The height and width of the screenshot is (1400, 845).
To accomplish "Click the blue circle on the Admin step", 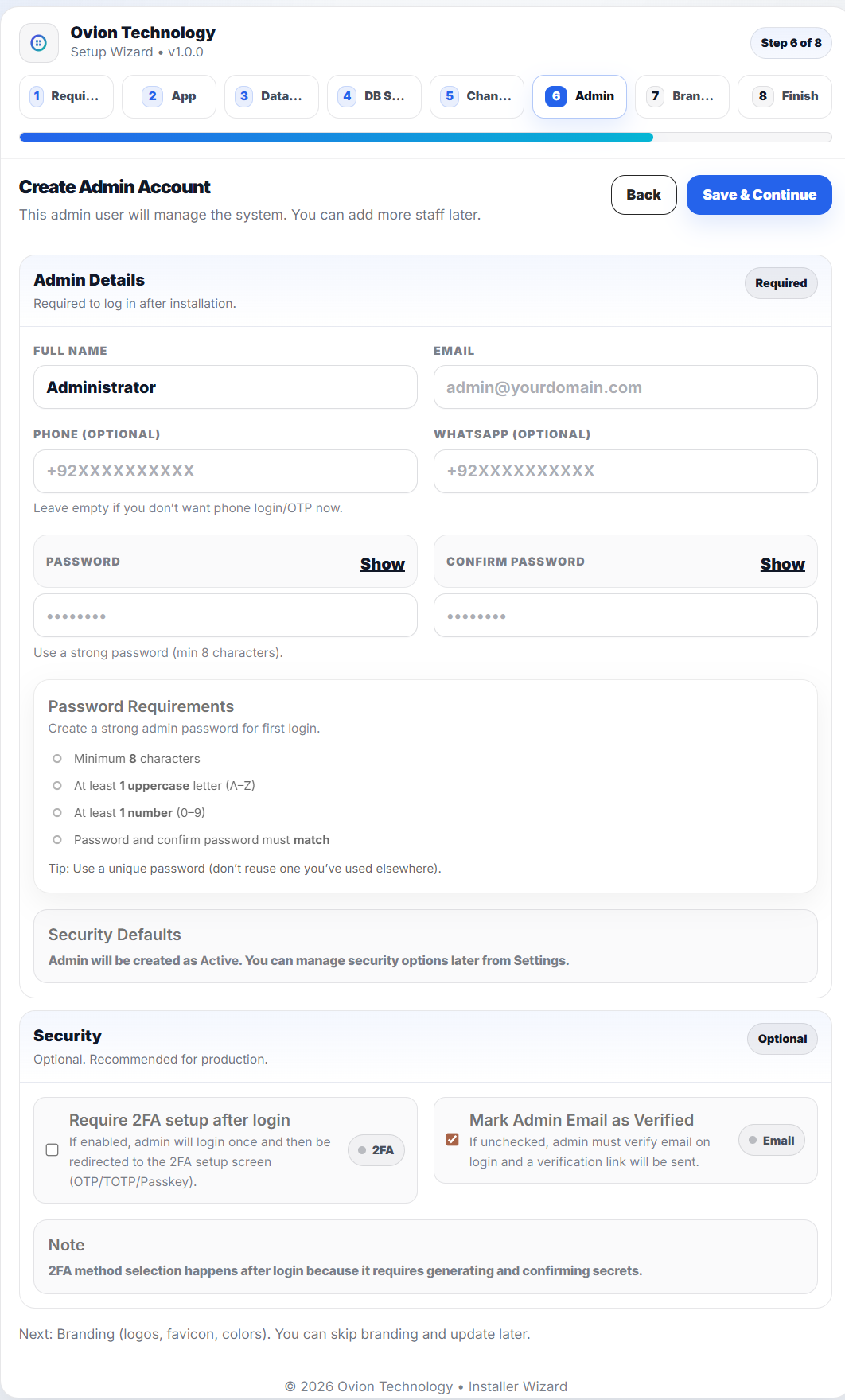I will tap(555, 95).
